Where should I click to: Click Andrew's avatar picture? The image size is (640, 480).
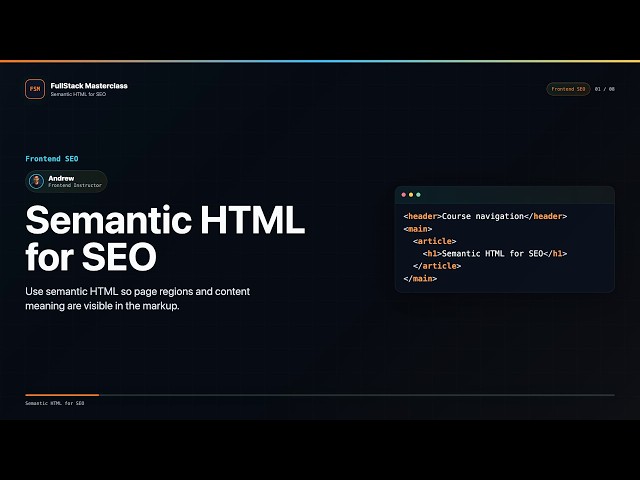click(x=36, y=181)
